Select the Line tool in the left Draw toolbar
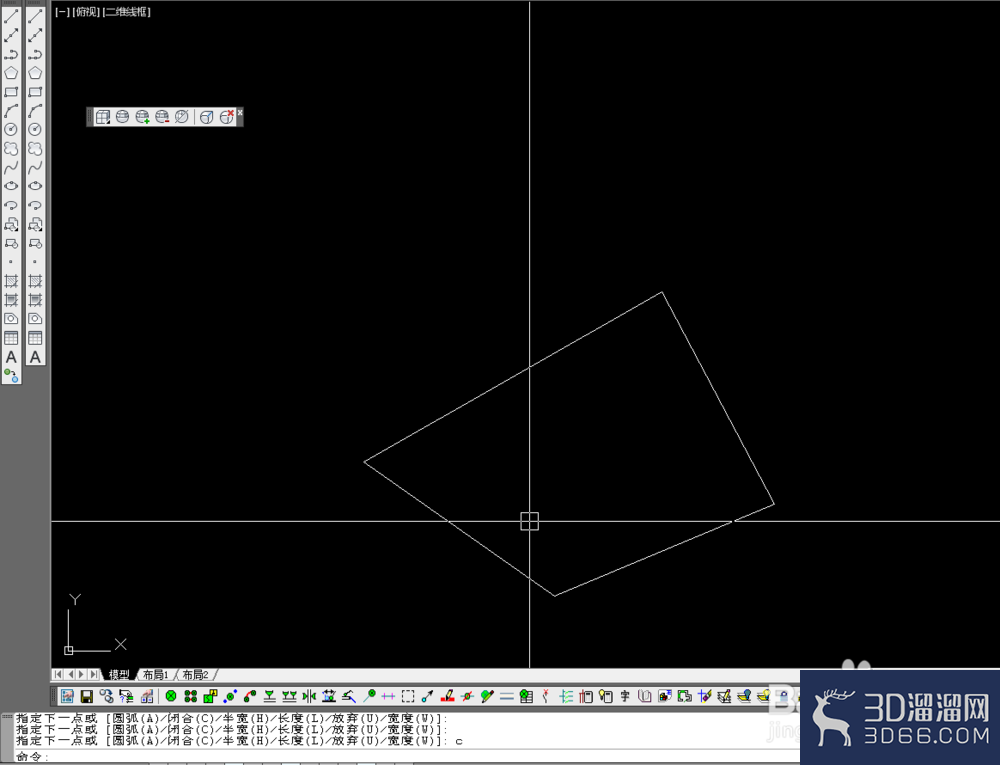The image size is (1000, 765). pyautogui.click(x=11, y=17)
